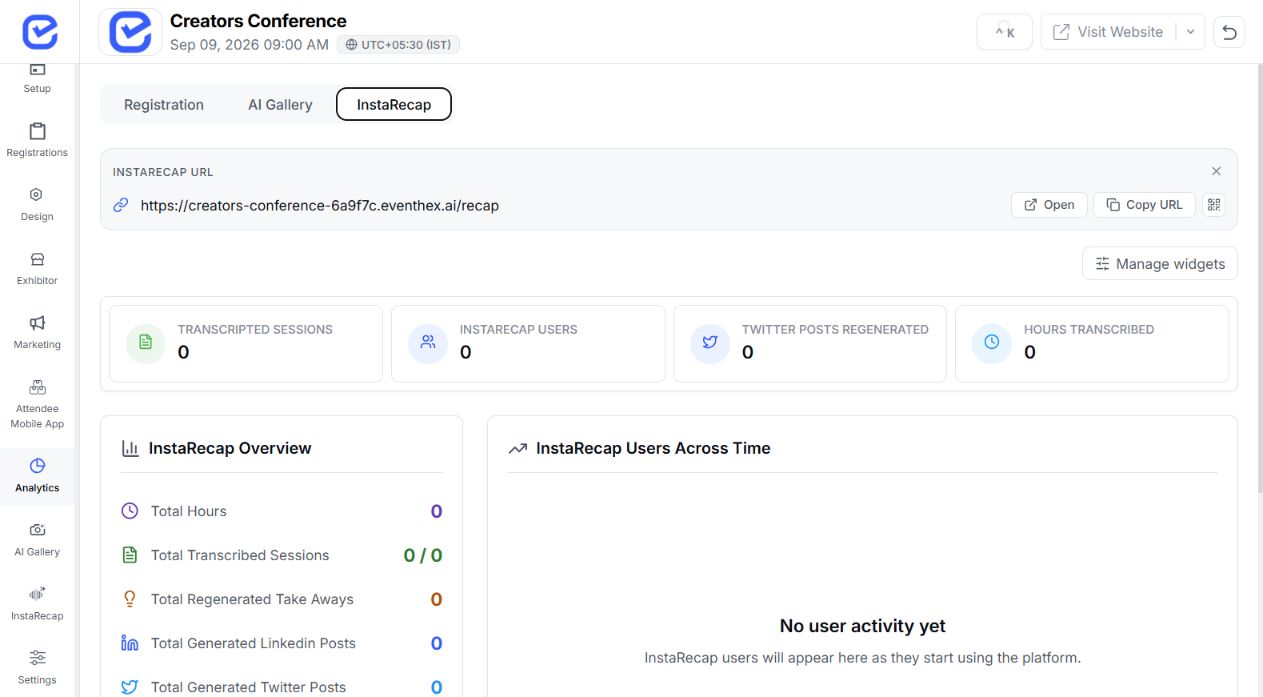Click the Sep 09, 2026 09:00 AM date
Viewport: 1263px width, 697px height.
tap(249, 45)
